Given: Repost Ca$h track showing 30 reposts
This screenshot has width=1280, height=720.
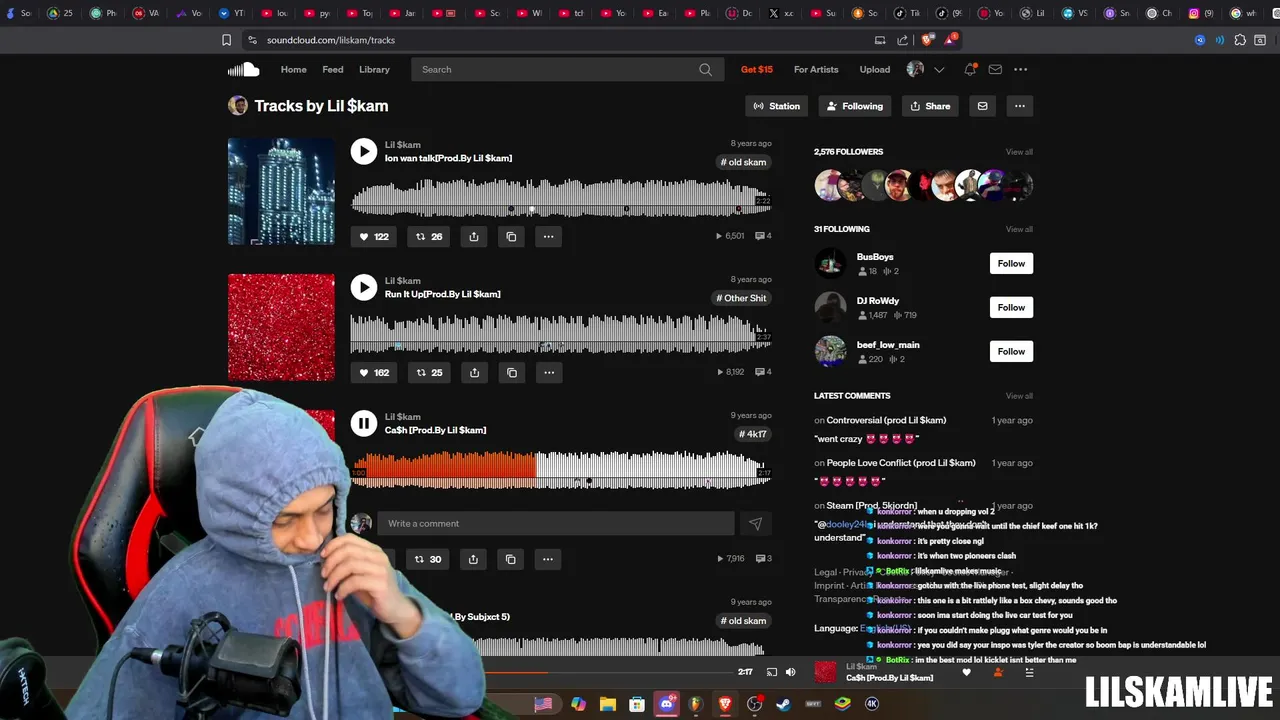Looking at the screenshot, I should click(x=428, y=559).
